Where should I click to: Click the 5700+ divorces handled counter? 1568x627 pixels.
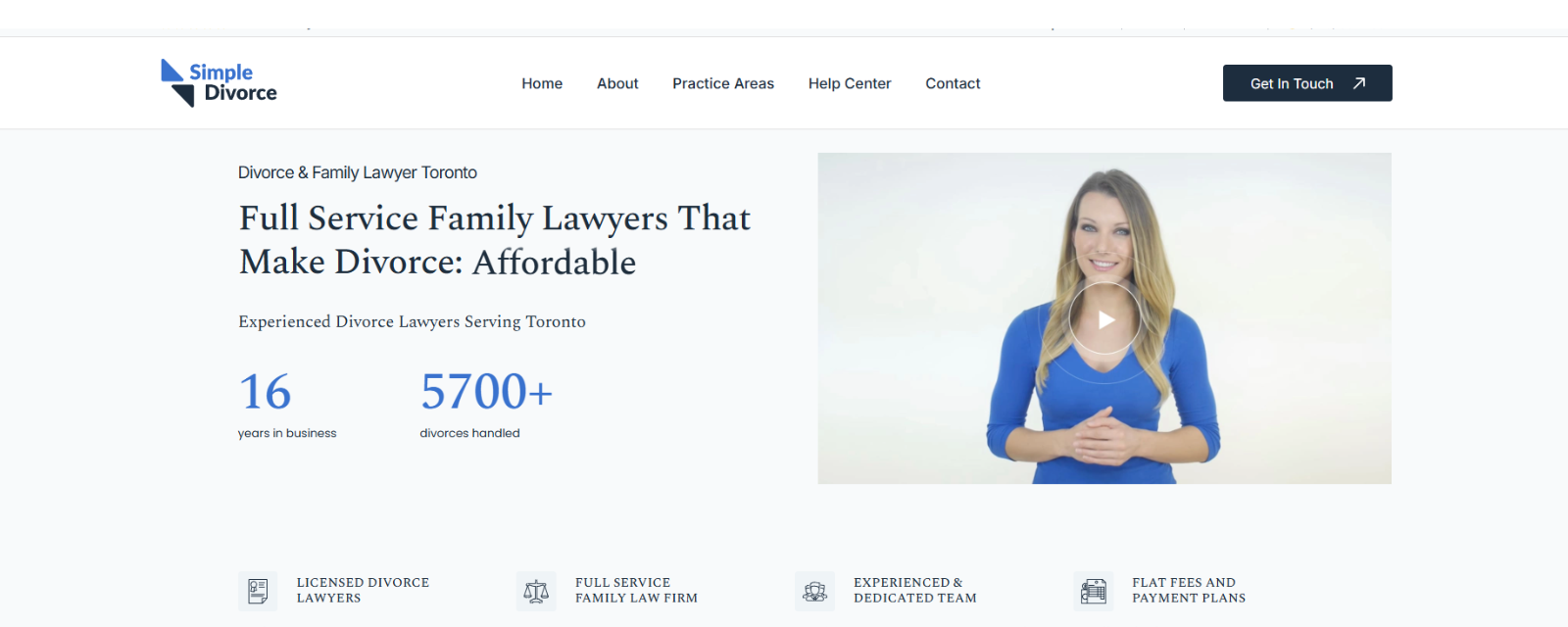coord(486,404)
